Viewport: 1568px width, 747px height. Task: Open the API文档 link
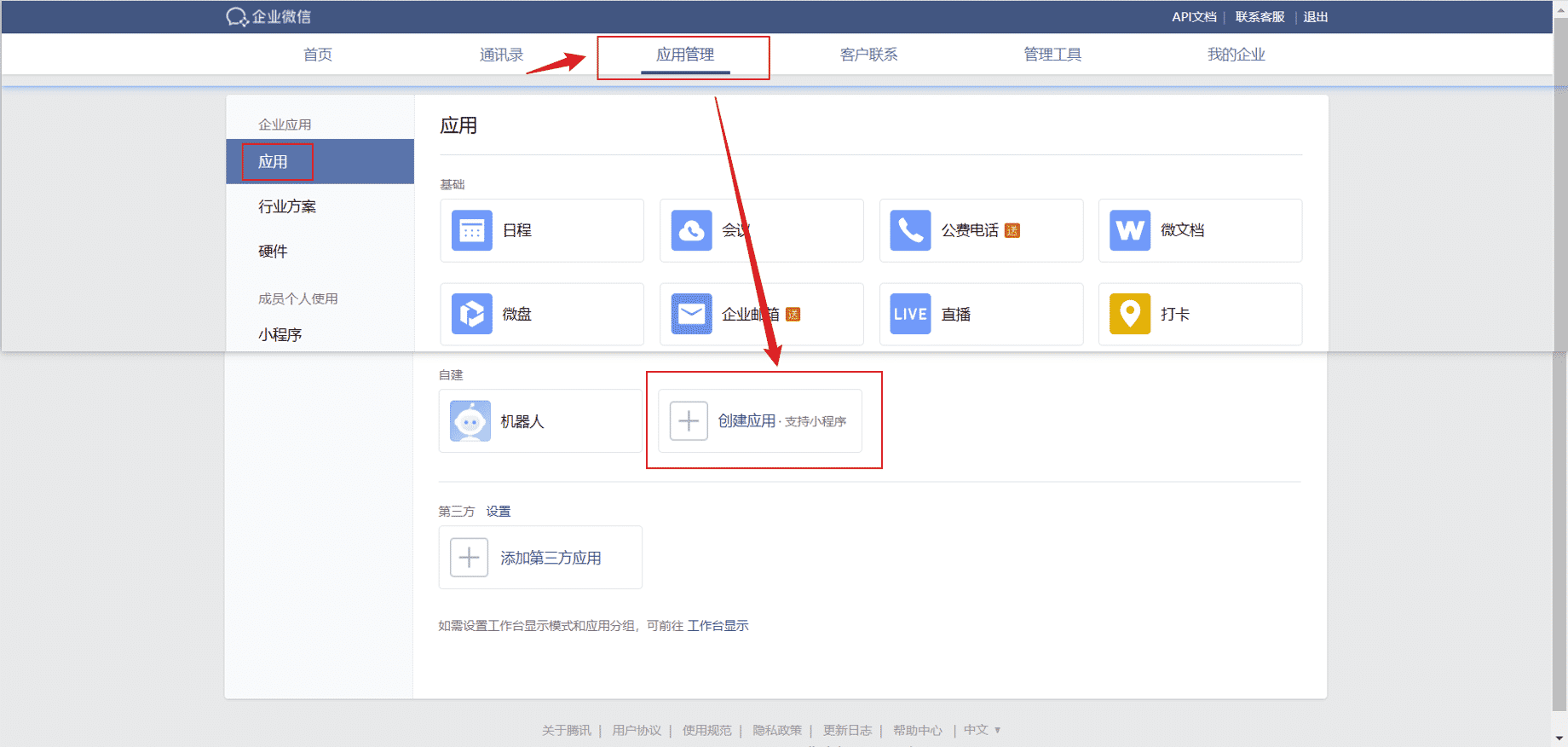pos(1194,17)
